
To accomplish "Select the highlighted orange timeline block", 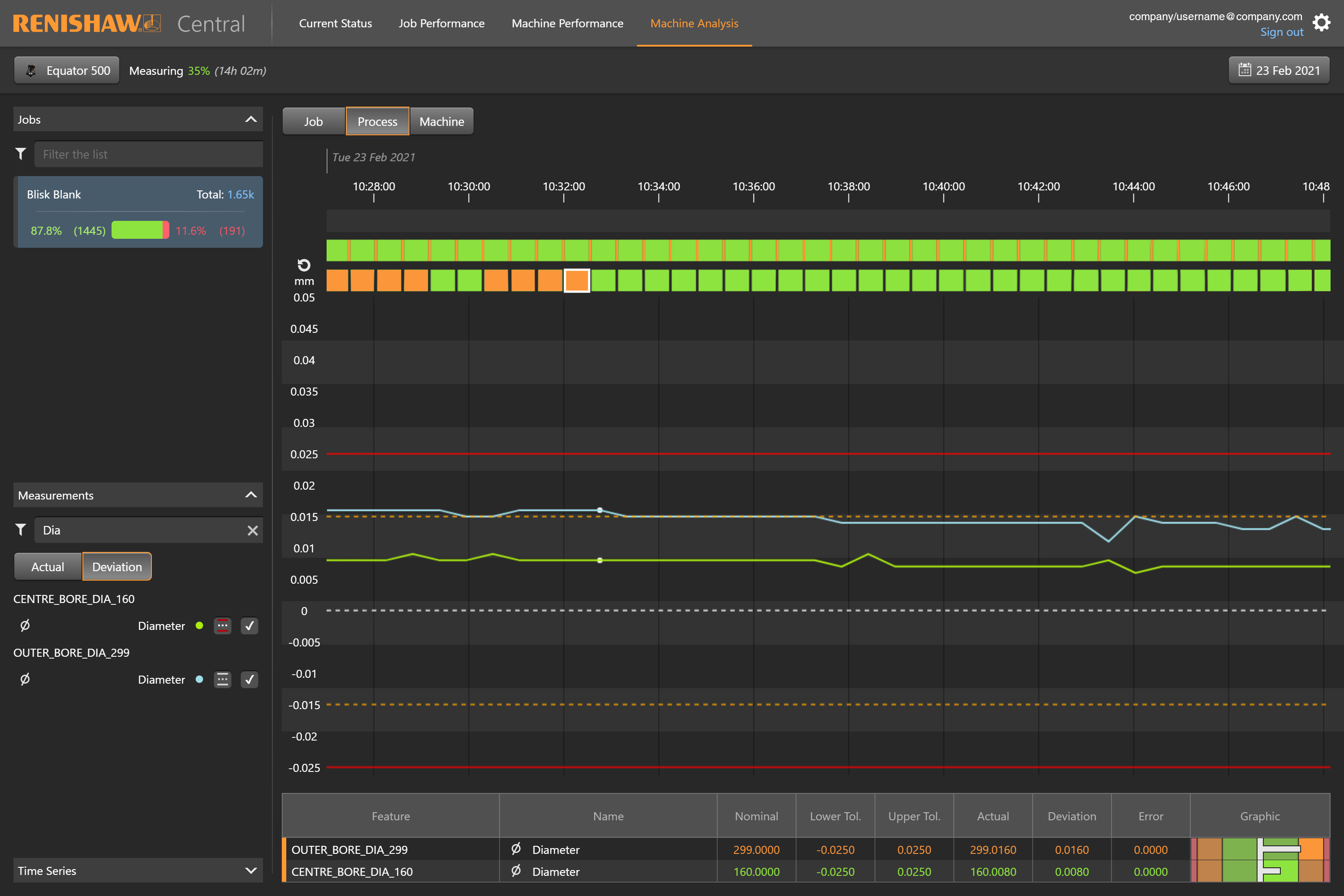I will pyautogui.click(x=577, y=280).
